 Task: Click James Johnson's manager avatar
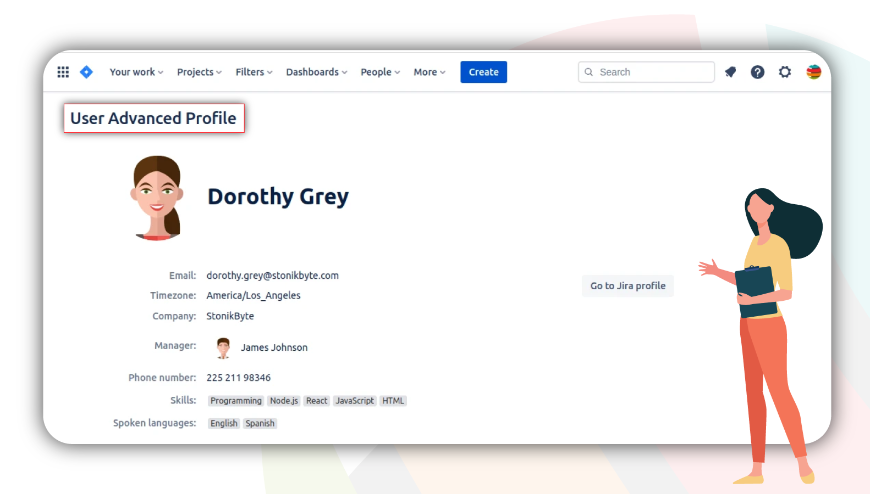[223, 348]
